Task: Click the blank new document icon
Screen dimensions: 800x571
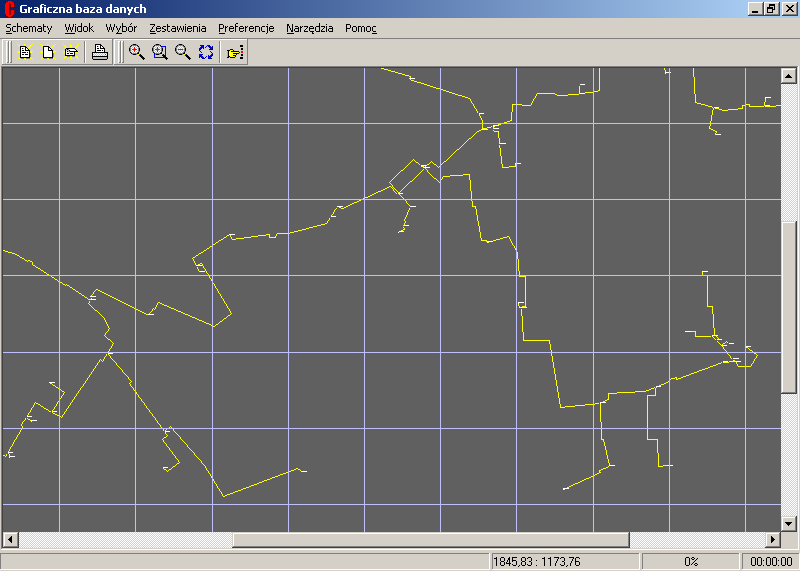Action: [47, 53]
